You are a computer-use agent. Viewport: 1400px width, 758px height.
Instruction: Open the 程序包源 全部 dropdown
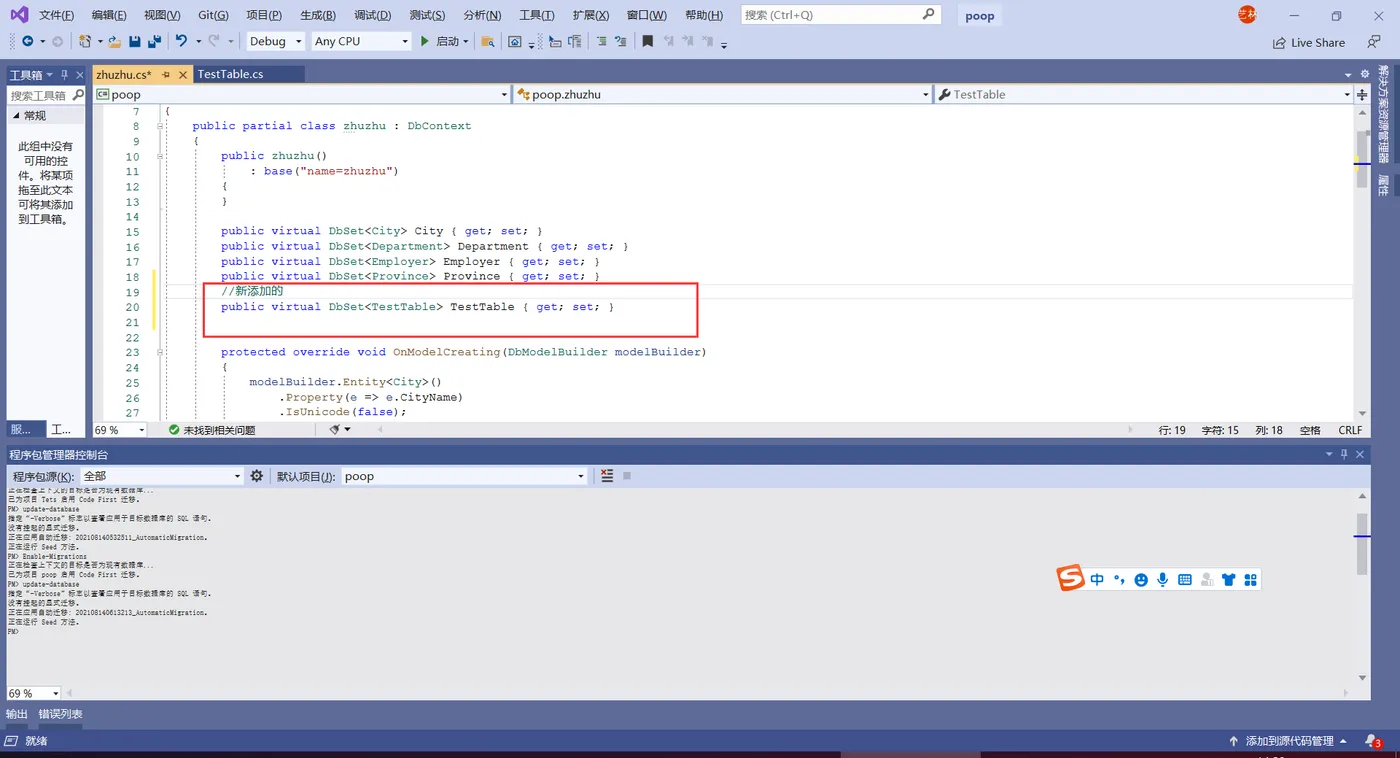(161, 476)
